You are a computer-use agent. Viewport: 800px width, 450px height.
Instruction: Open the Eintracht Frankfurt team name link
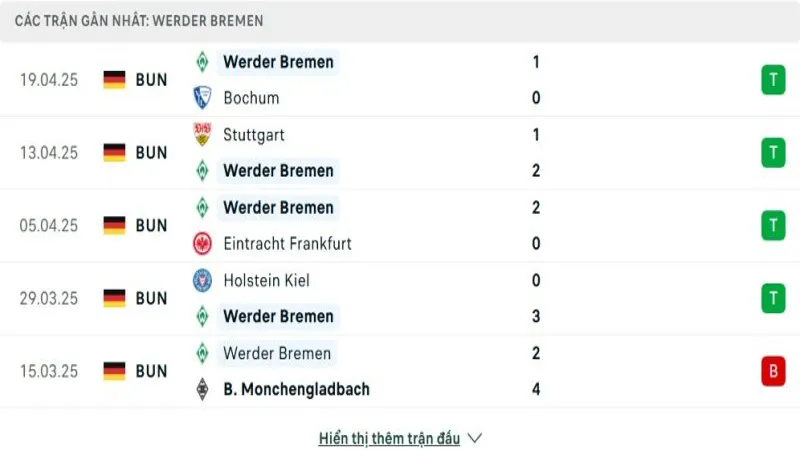[x=287, y=243]
